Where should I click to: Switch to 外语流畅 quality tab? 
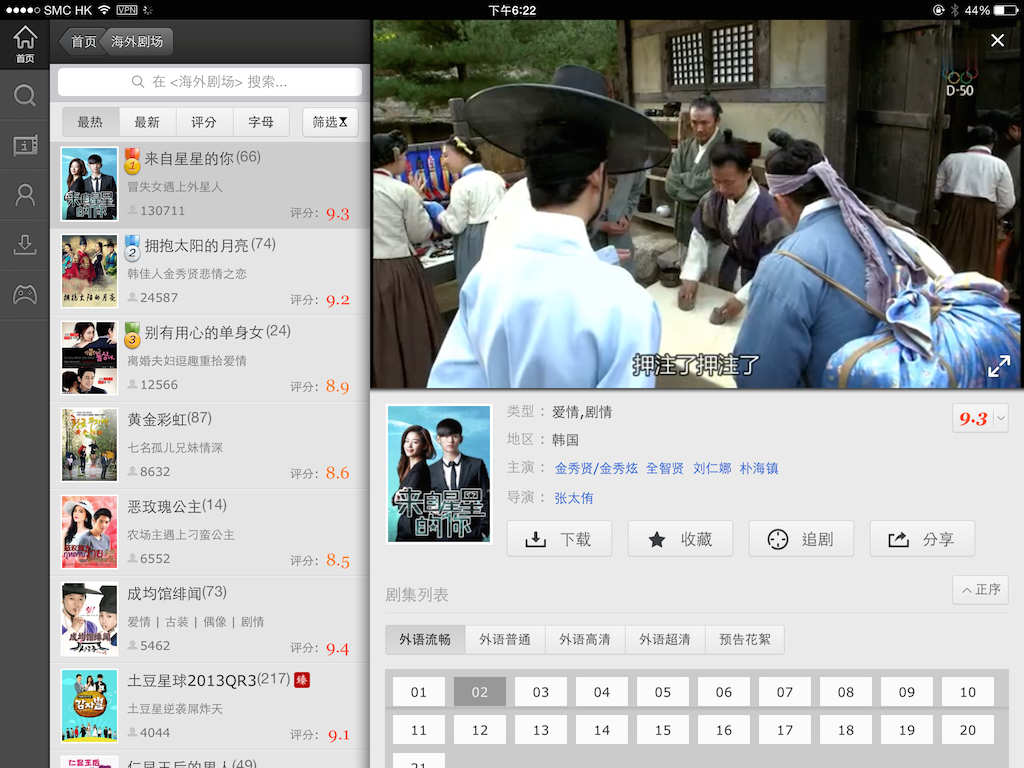point(425,639)
